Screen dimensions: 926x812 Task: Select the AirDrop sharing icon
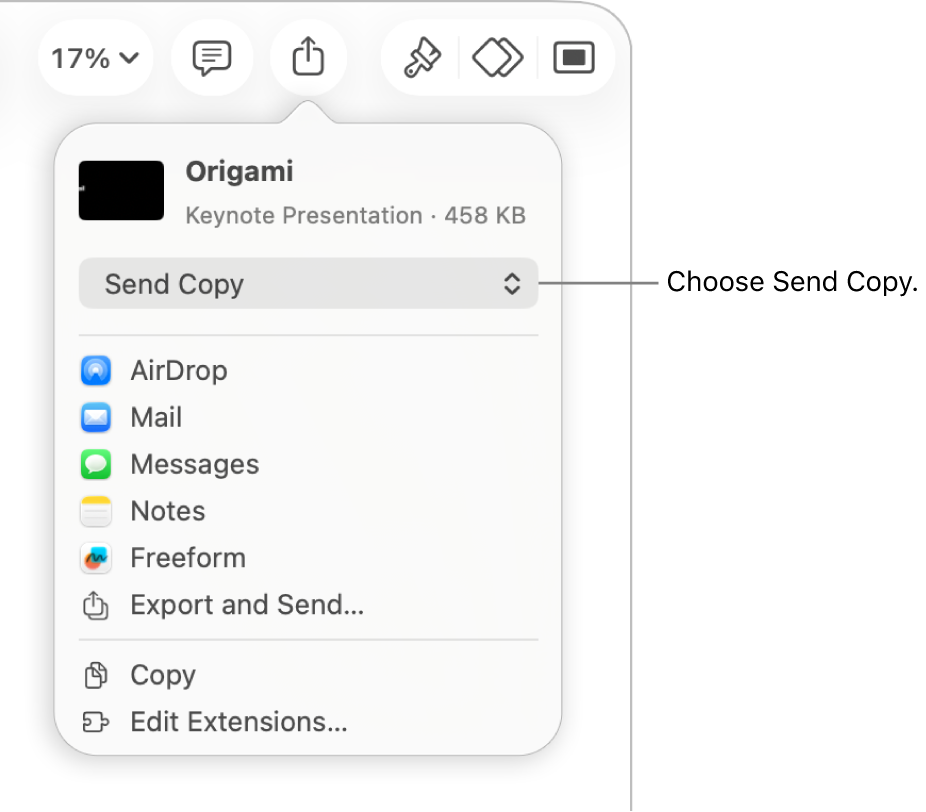coord(95,370)
